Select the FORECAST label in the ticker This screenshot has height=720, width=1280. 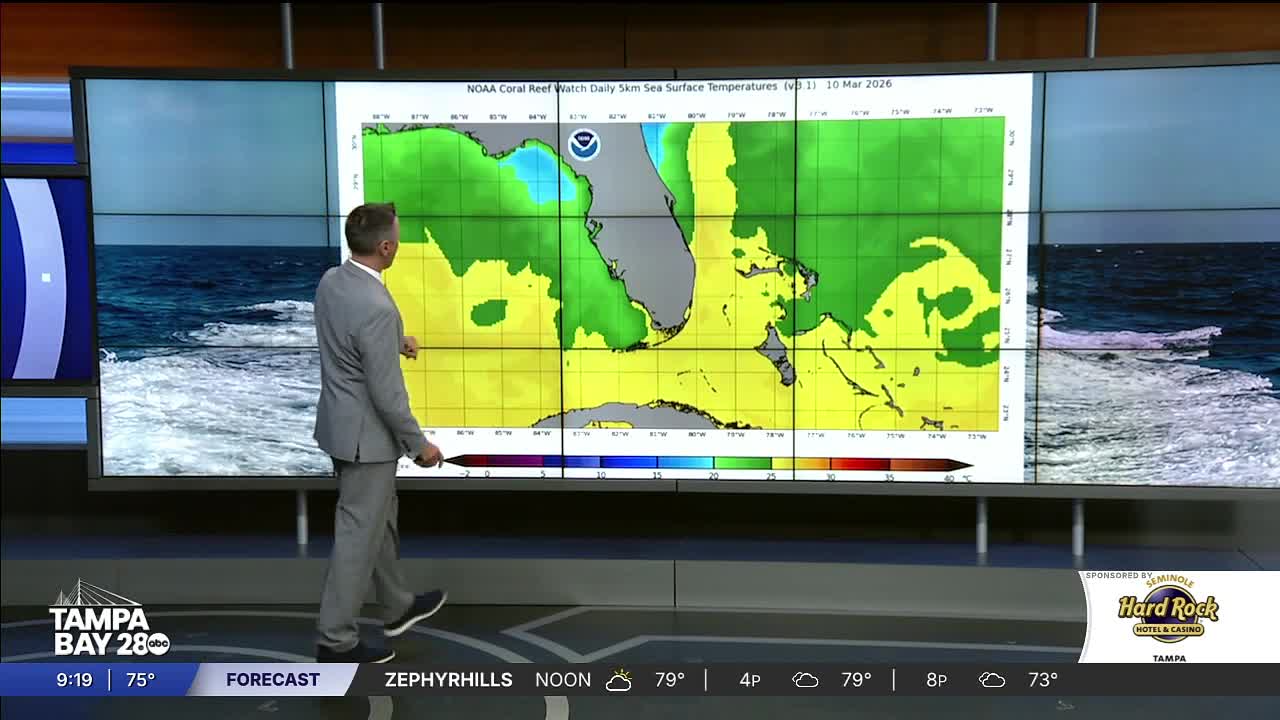pyautogui.click(x=272, y=680)
